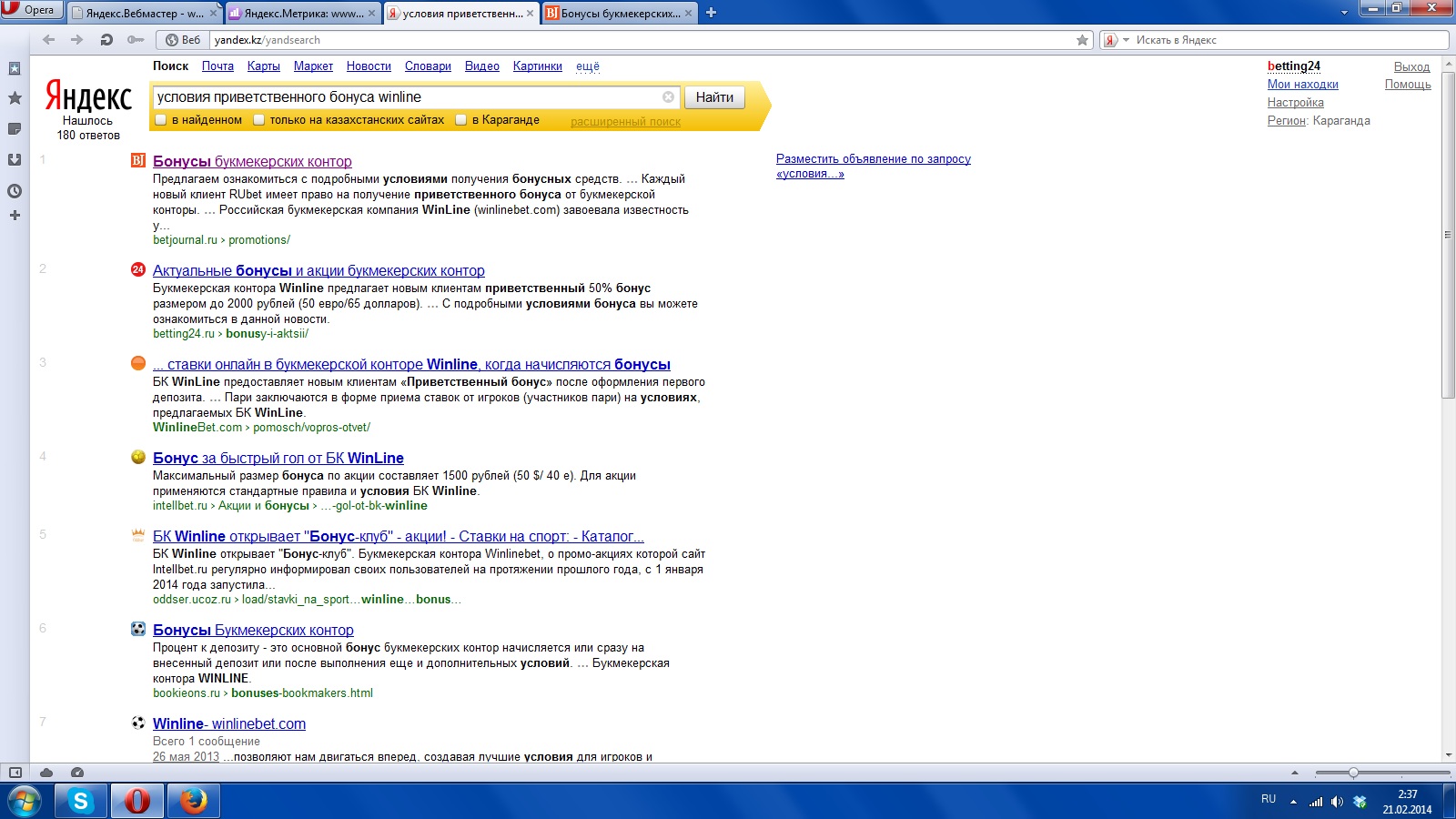The height and width of the screenshot is (819, 1456).
Task: Open the Помощь help link
Action: pyautogui.click(x=1408, y=85)
